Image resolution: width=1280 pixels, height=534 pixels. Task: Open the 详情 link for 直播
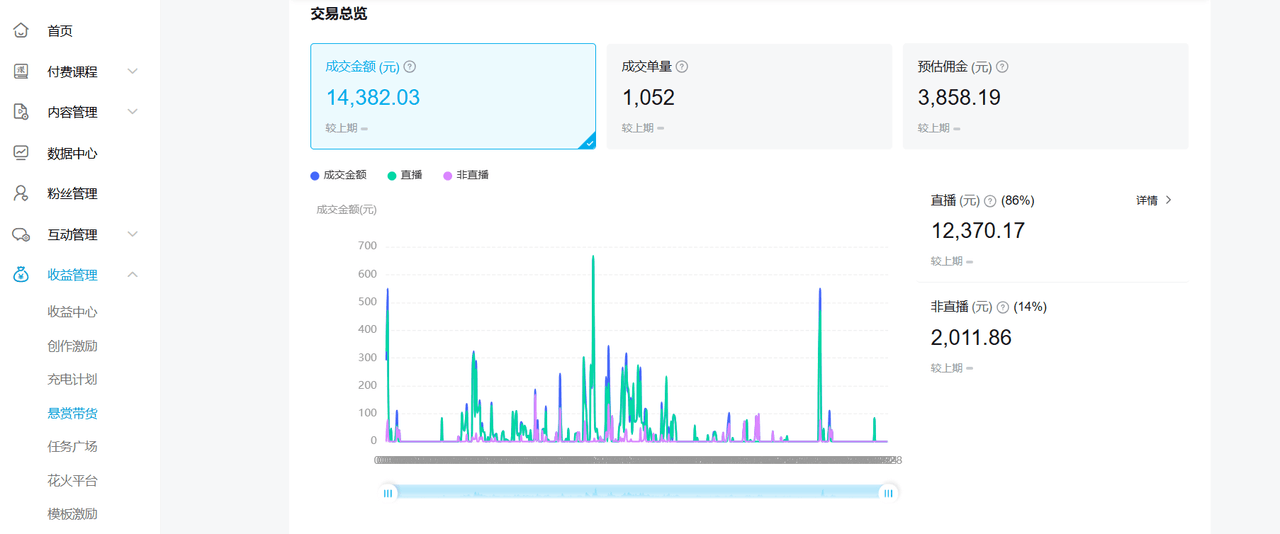pyautogui.click(x=1153, y=201)
